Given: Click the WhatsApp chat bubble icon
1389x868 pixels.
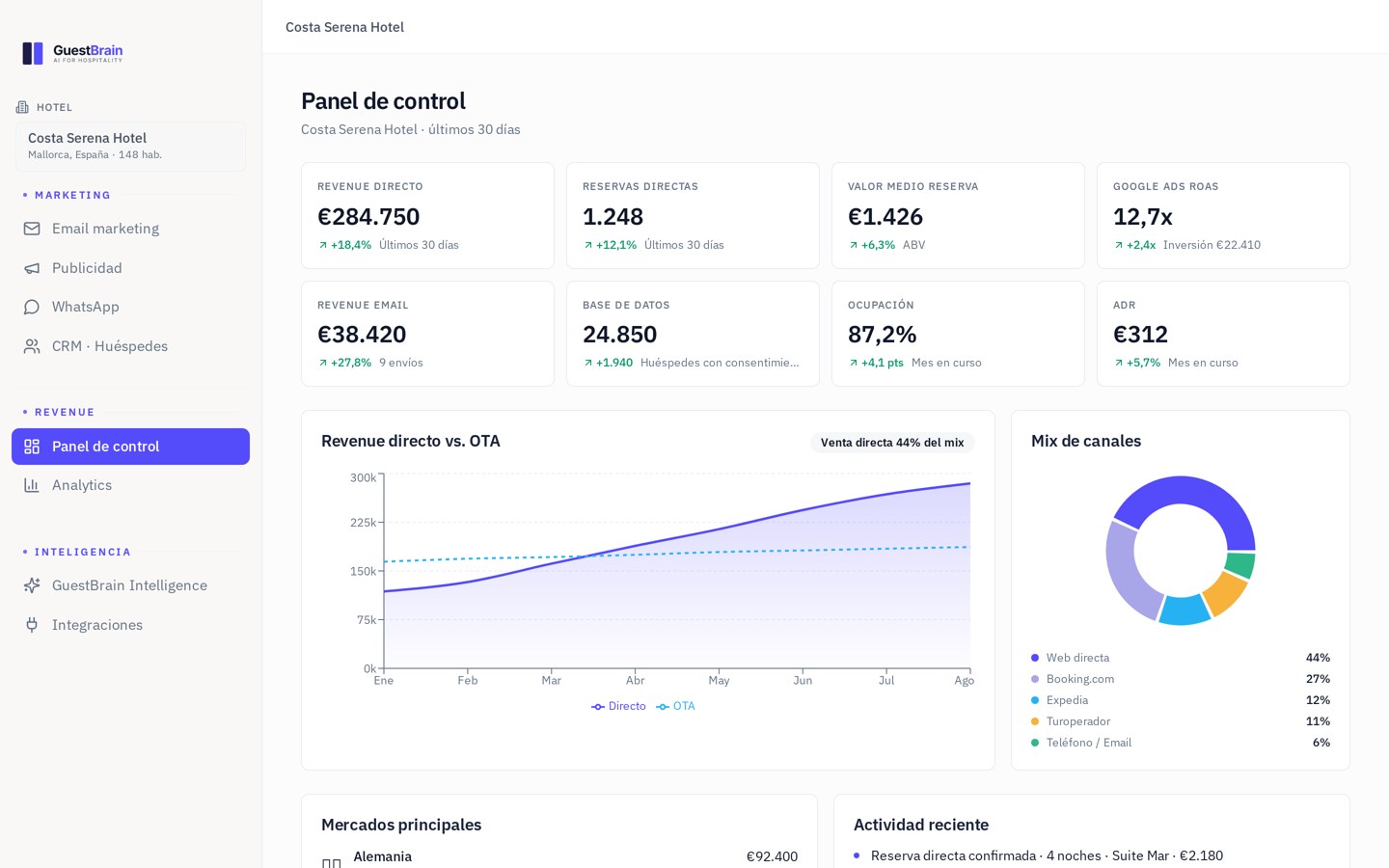Looking at the screenshot, I should coord(32,307).
